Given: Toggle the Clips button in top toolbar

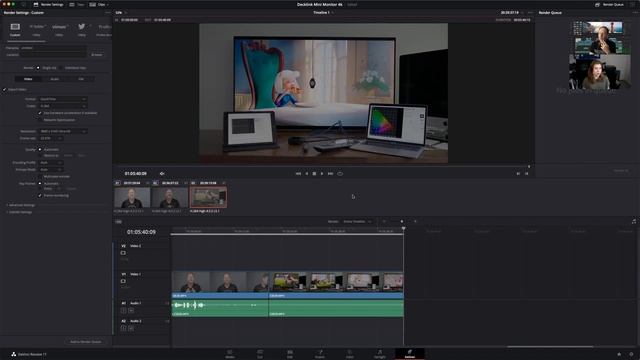Looking at the screenshot, I should 98,4.
